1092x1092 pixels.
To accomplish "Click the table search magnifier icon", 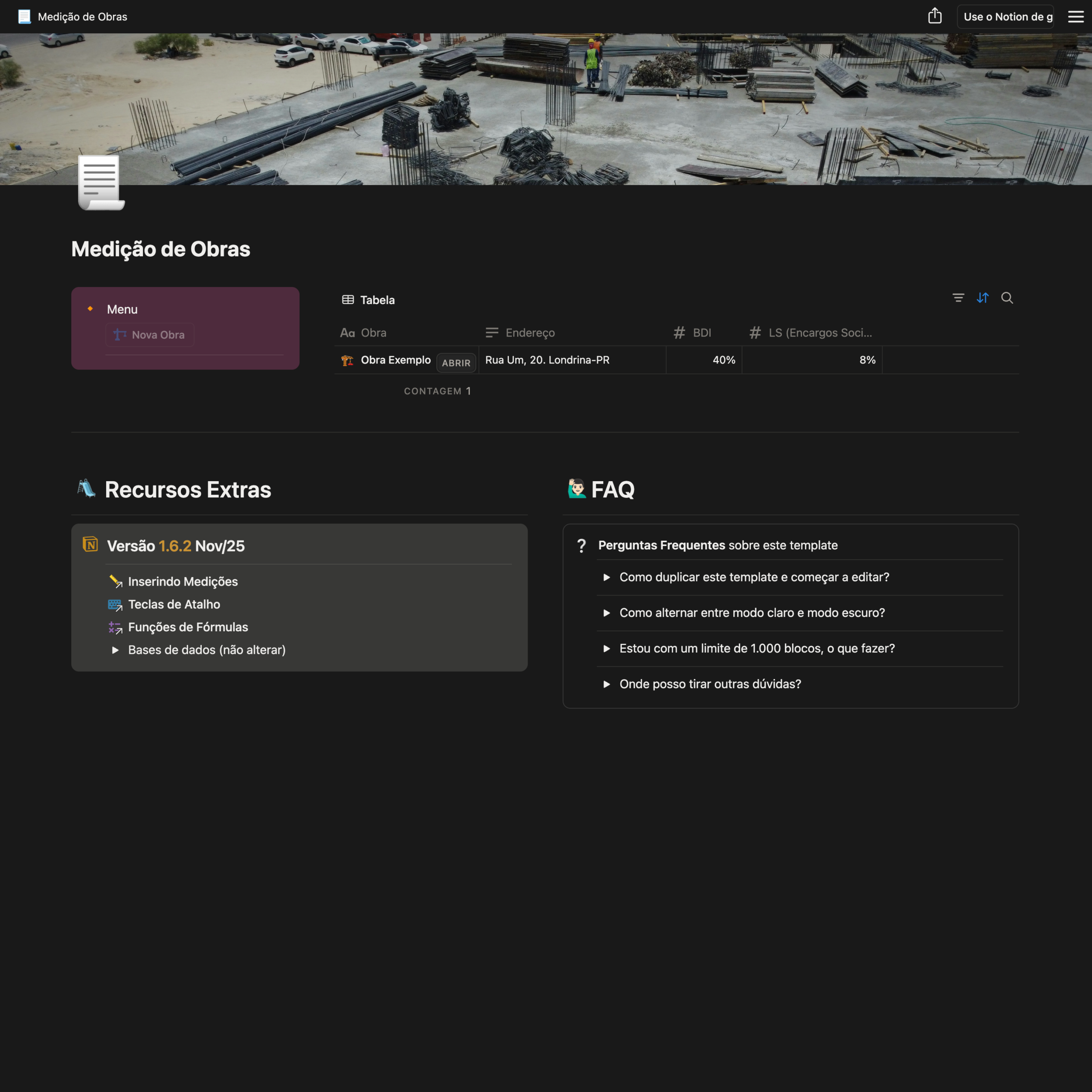I will 1007,298.
